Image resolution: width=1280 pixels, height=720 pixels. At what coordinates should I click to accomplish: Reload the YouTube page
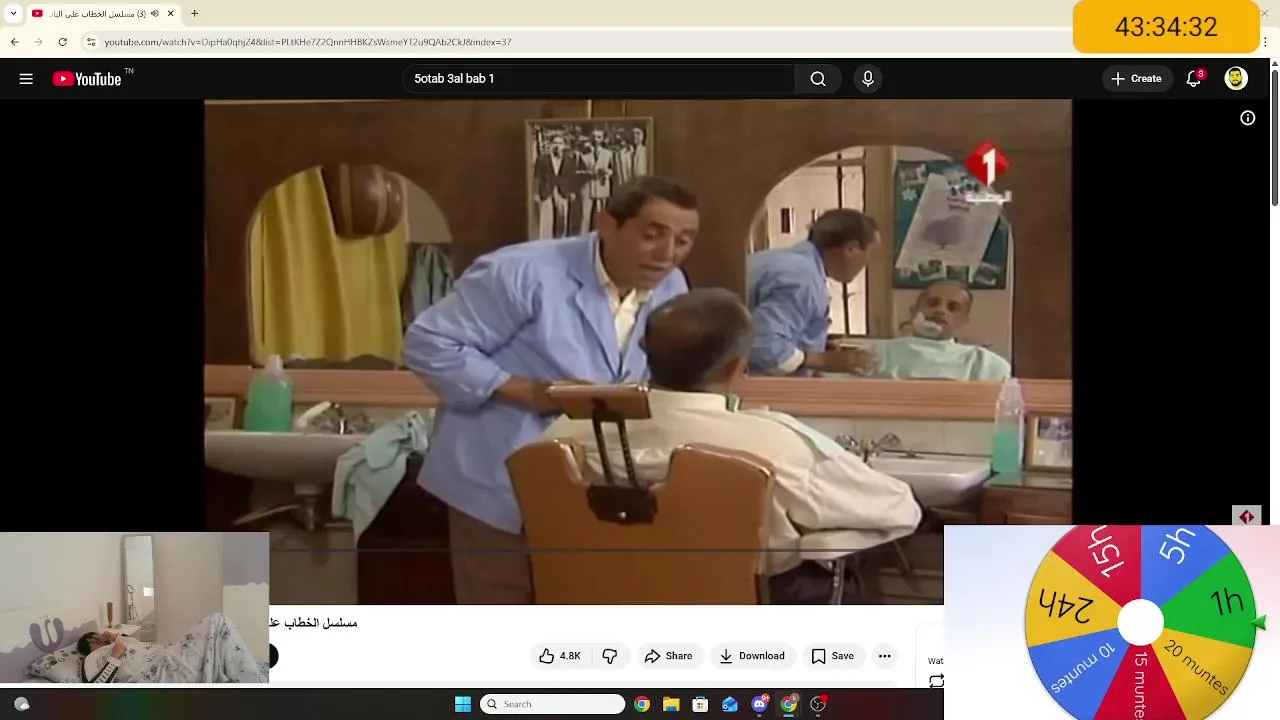point(63,42)
